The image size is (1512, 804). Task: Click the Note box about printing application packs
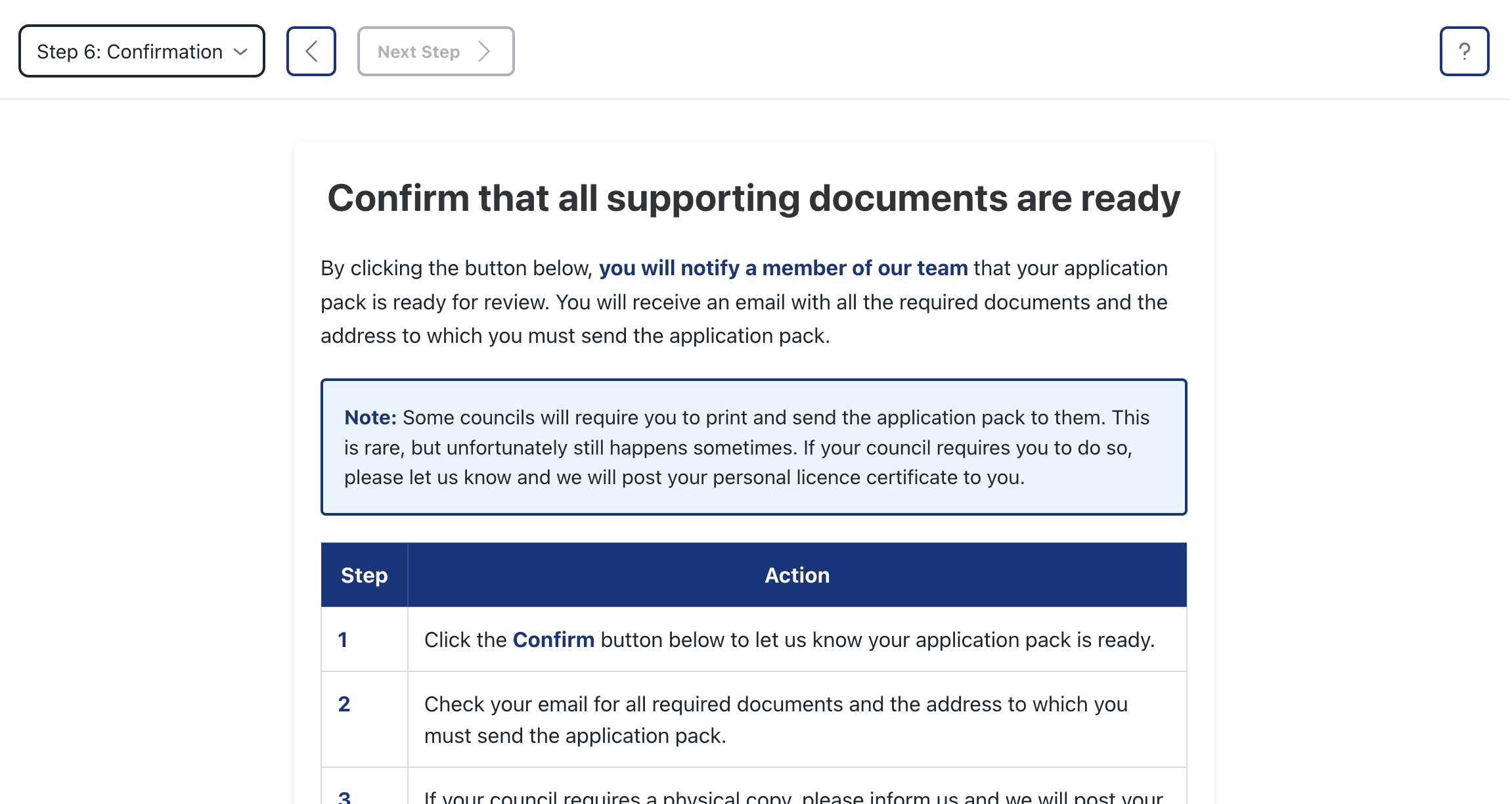[x=753, y=447]
